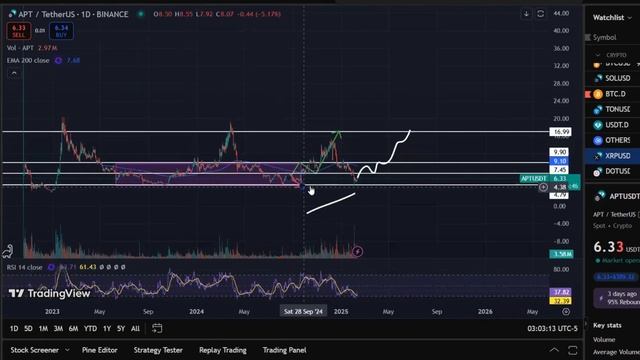Click the red flag beside BTC.D
Viewport: 640px width, 360px height.
point(588,94)
